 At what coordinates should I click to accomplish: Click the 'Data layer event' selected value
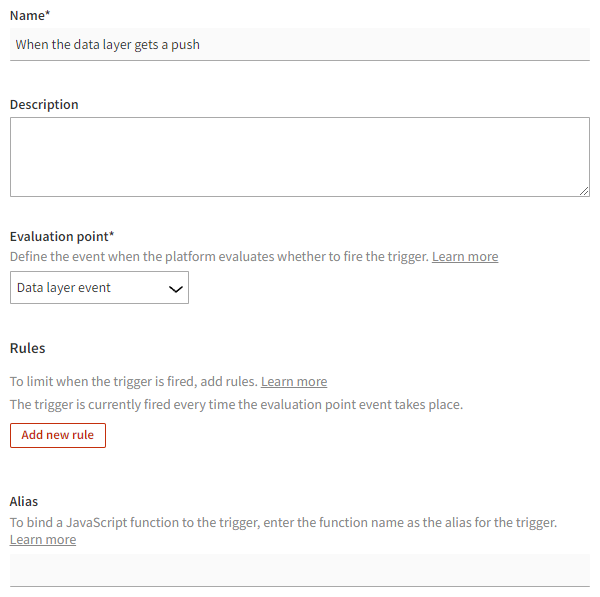[x=64, y=288]
